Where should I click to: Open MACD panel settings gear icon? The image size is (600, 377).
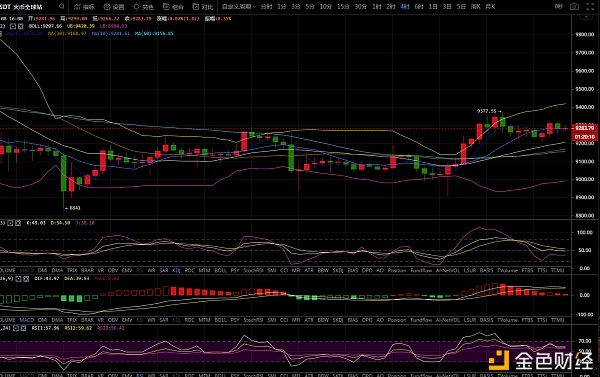(18, 279)
